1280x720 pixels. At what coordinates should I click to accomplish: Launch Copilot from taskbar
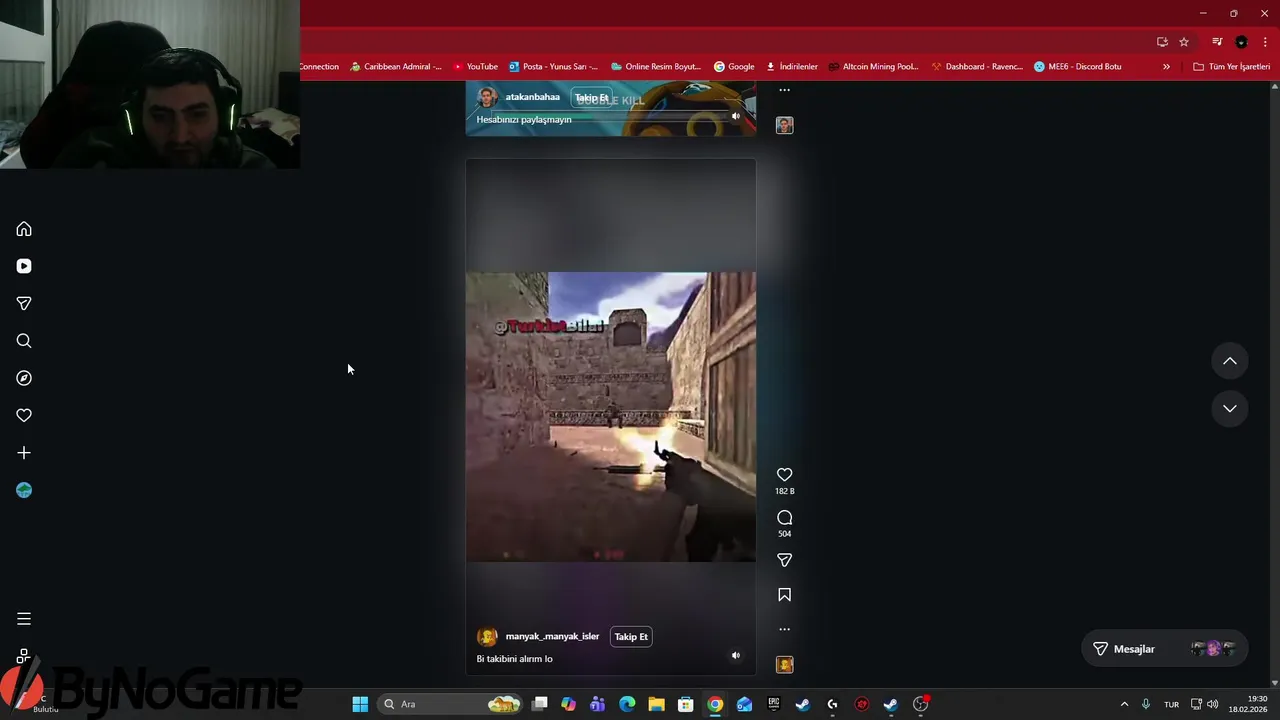pyautogui.click(x=569, y=704)
